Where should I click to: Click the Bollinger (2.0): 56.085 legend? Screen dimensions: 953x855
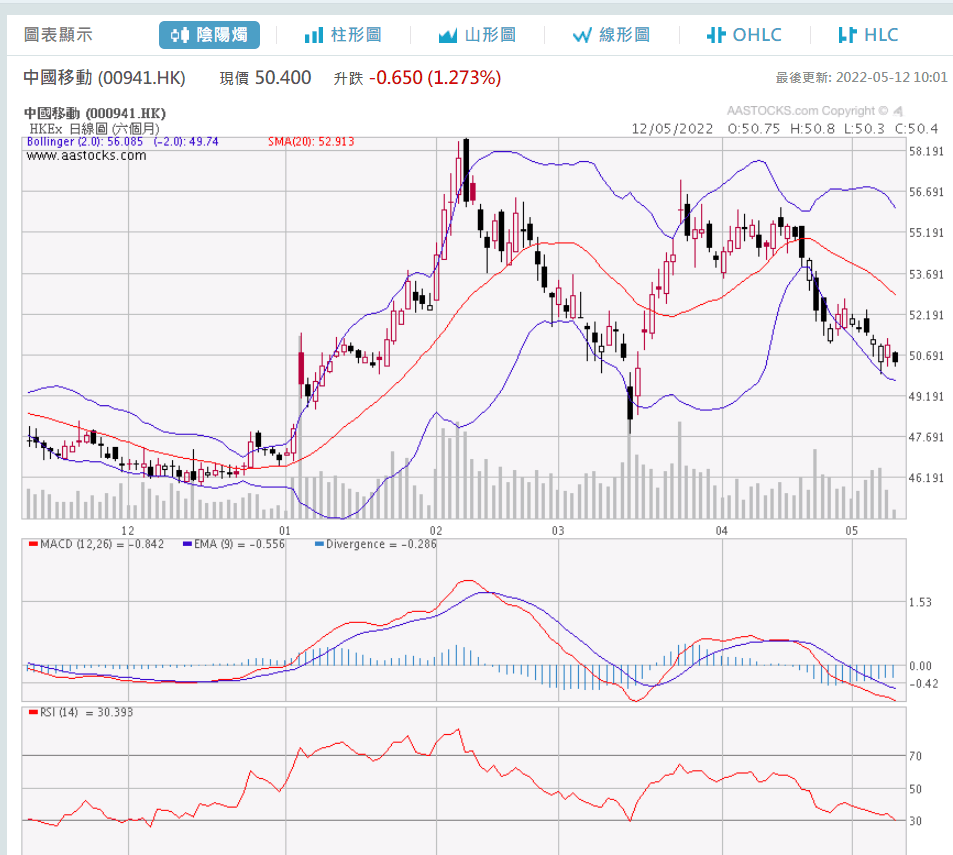pos(85,142)
